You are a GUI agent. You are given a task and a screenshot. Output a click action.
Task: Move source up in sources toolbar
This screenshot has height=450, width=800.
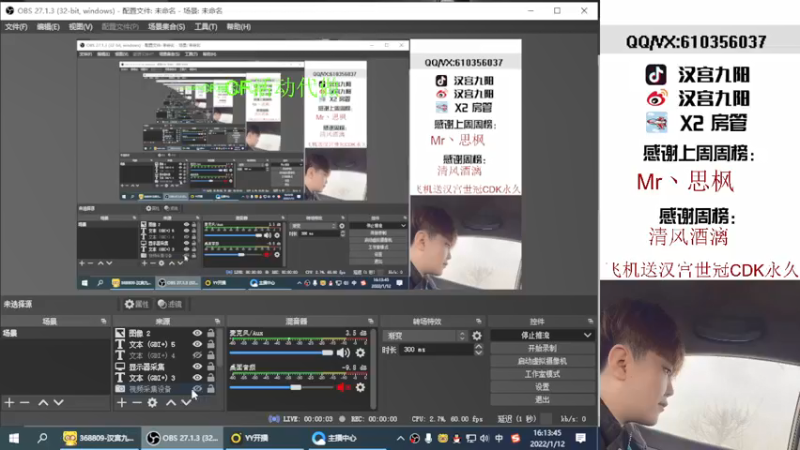(x=171, y=403)
